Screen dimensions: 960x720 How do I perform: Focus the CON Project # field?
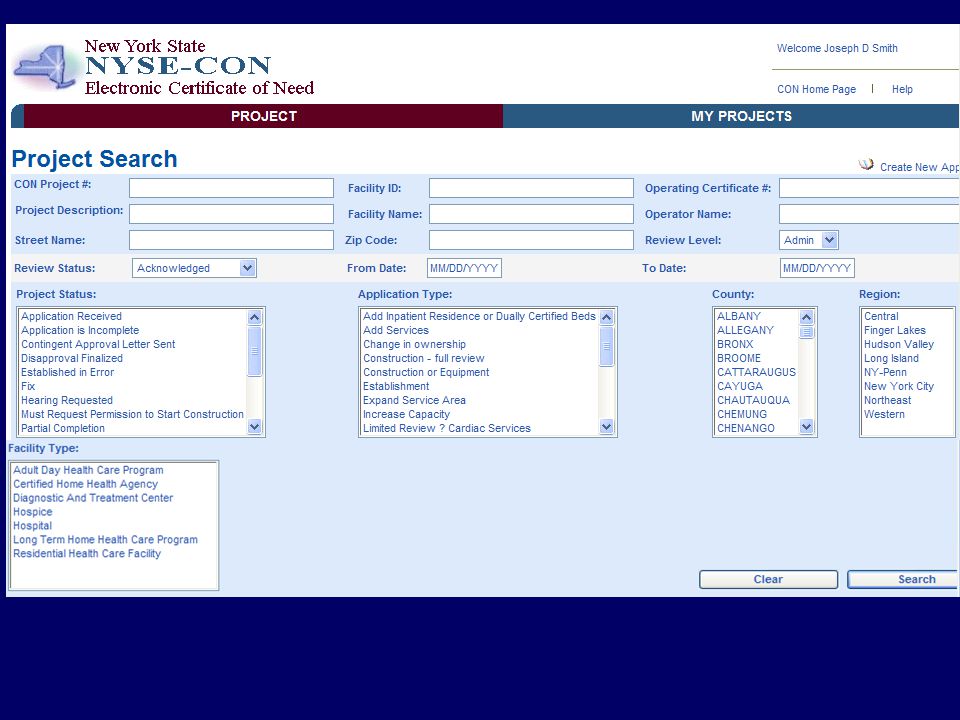pyautogui.click(x=231, y=188)
